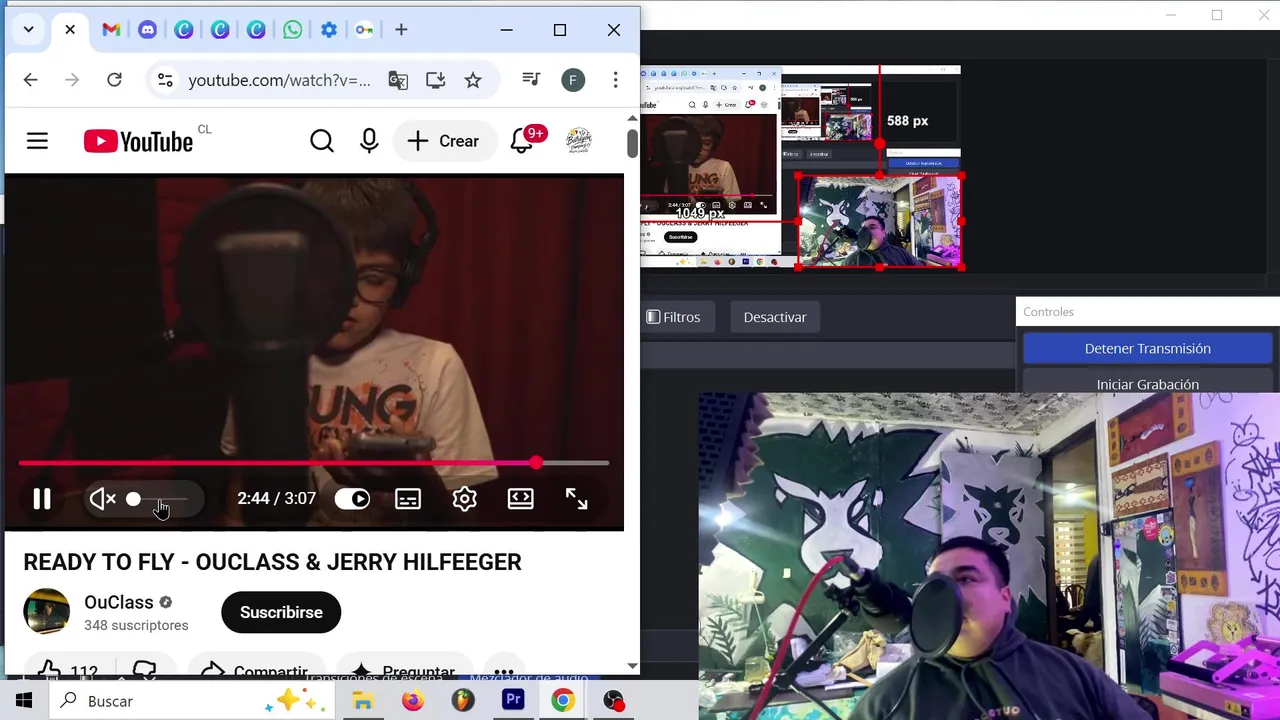
Task: Open the YouTube account avatar menu
Action: coord(579,141)
